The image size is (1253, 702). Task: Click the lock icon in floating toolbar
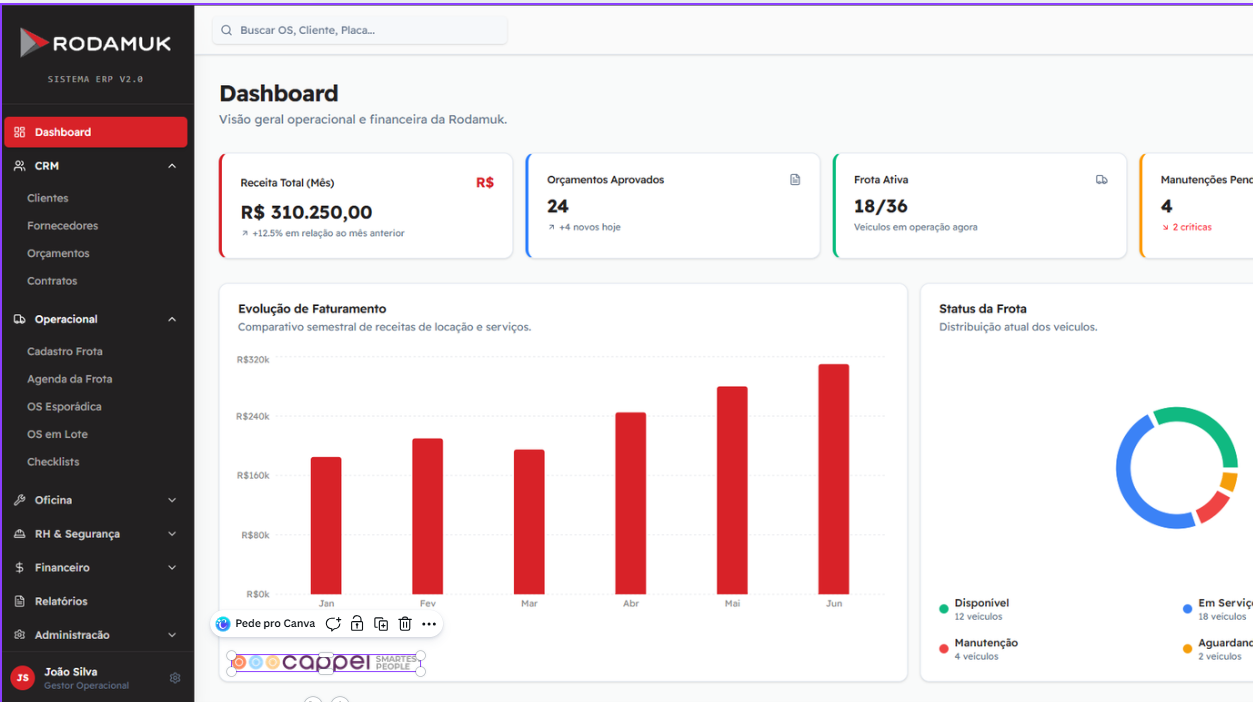pyautogui.click(x=357, y=624)
